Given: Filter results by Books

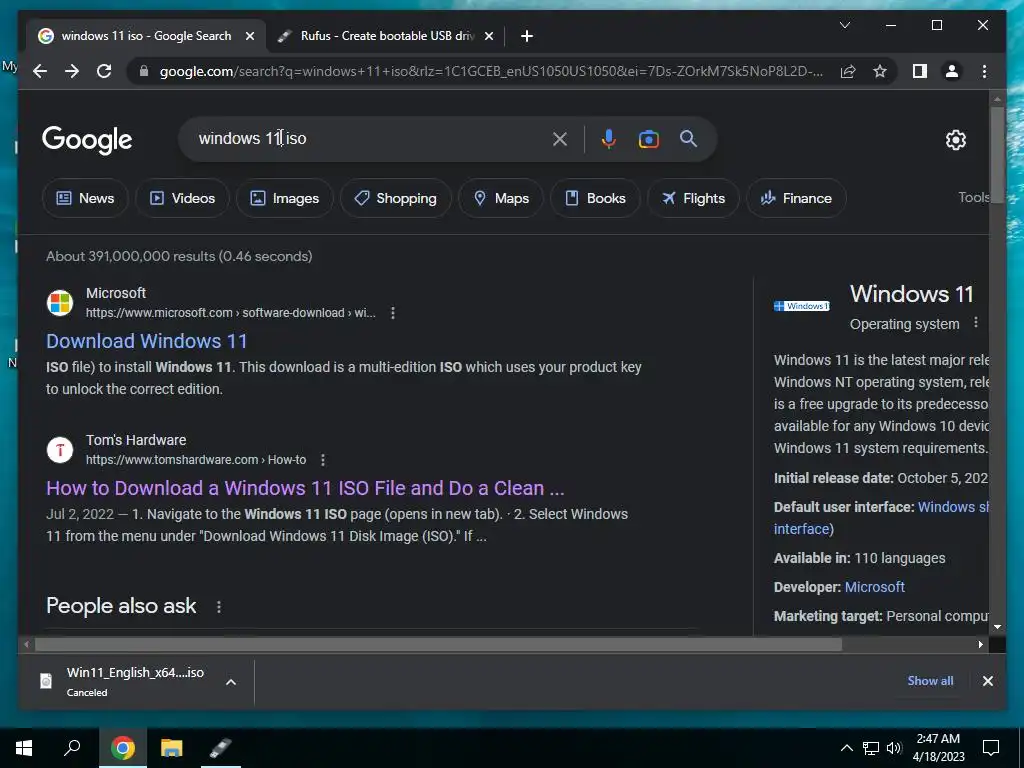Looking at the screenshot, I should coord(595,198).
